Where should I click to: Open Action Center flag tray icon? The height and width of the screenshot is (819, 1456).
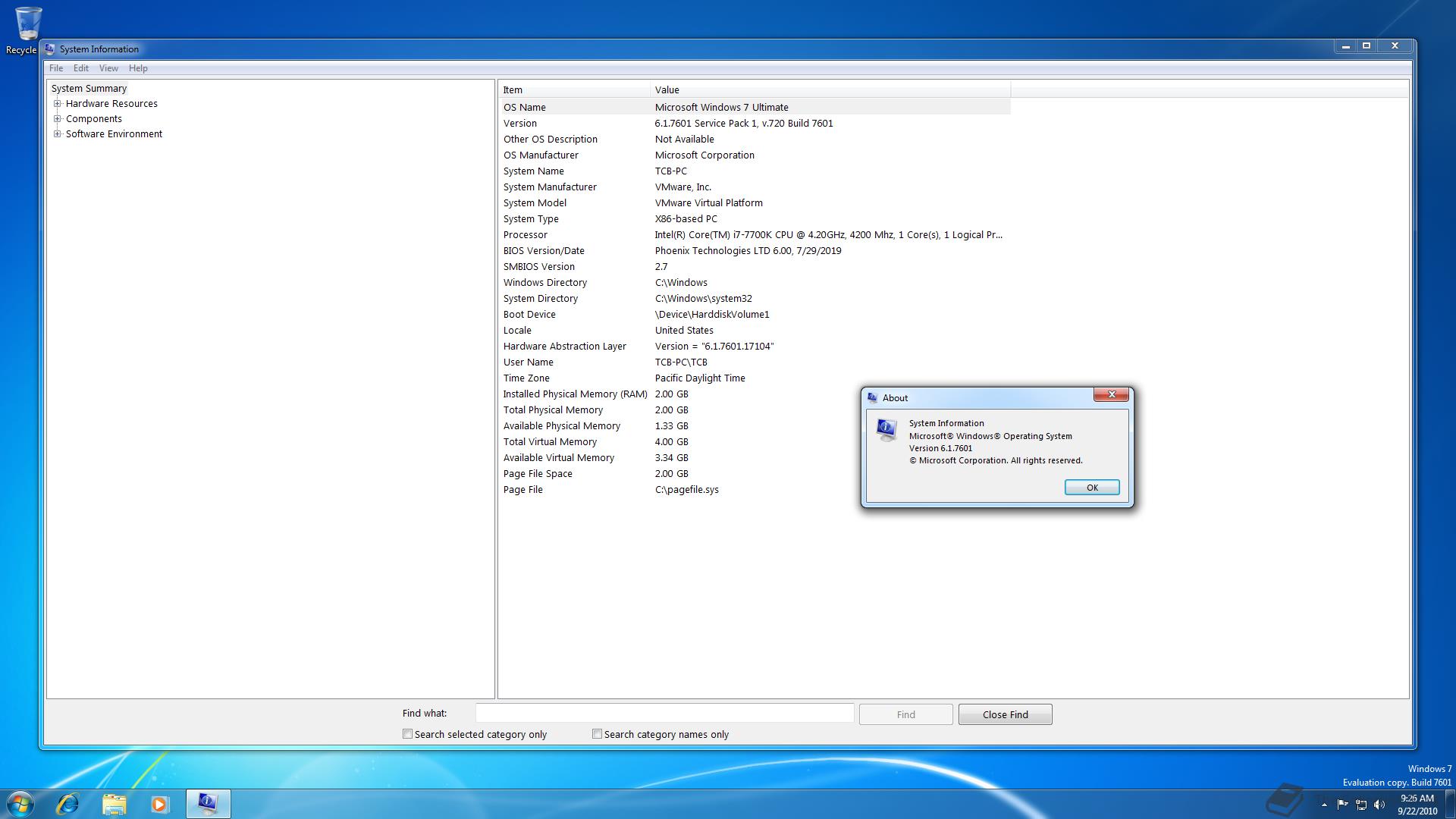click(1342, 805)
